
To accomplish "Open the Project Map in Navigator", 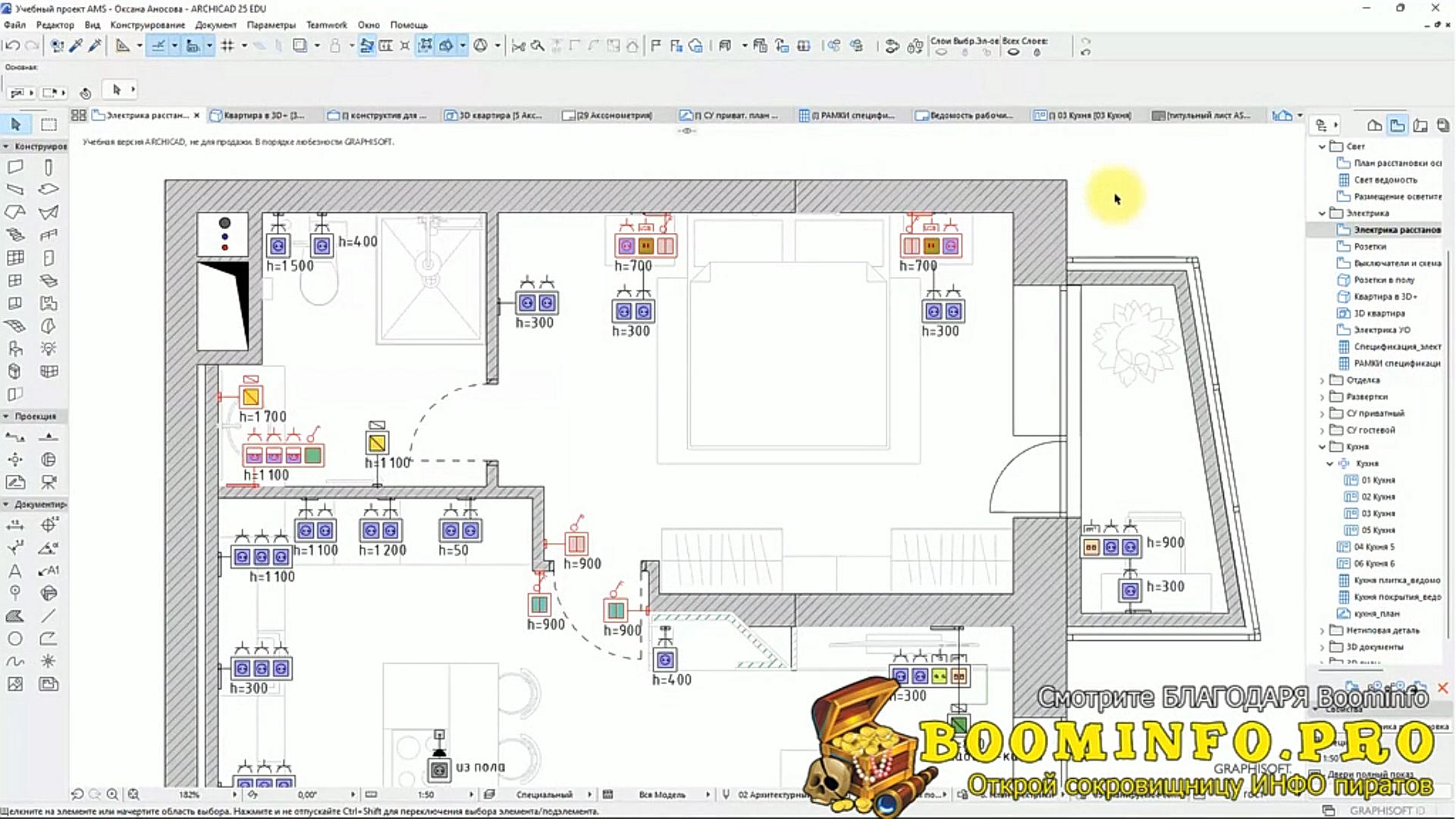I will click(1374, 125).
